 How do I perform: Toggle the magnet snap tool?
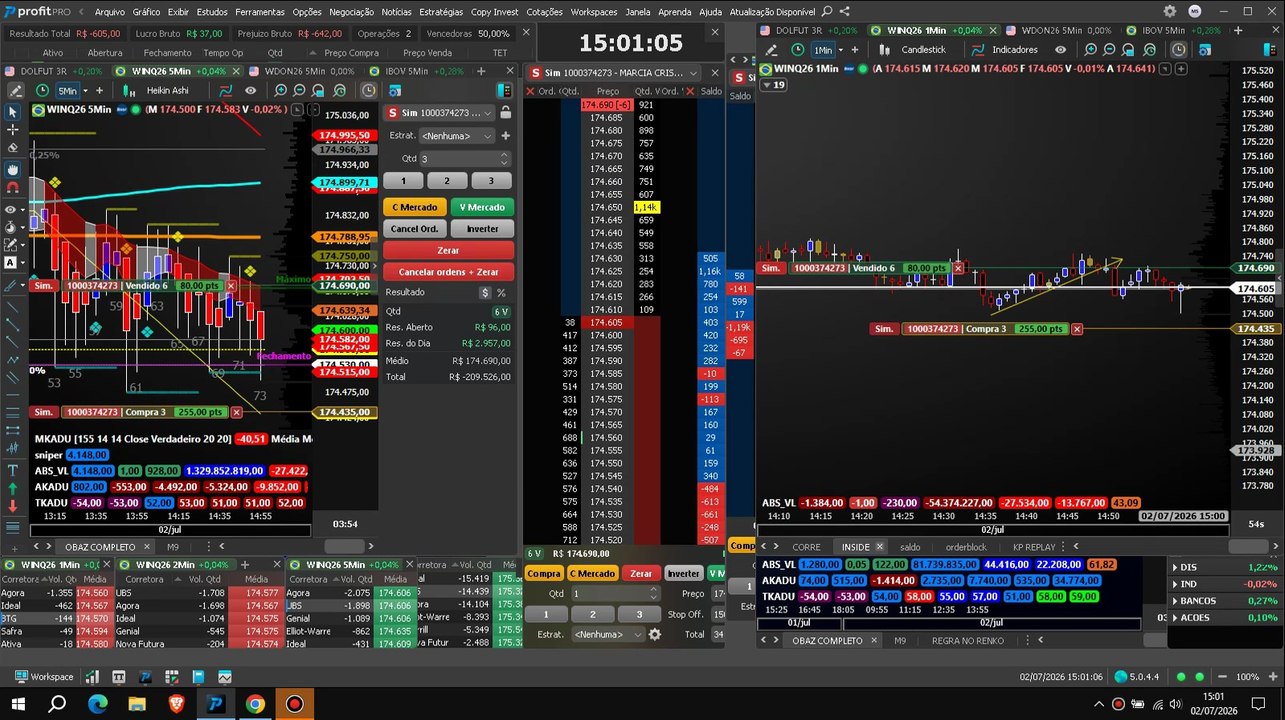tap(13, 187)
